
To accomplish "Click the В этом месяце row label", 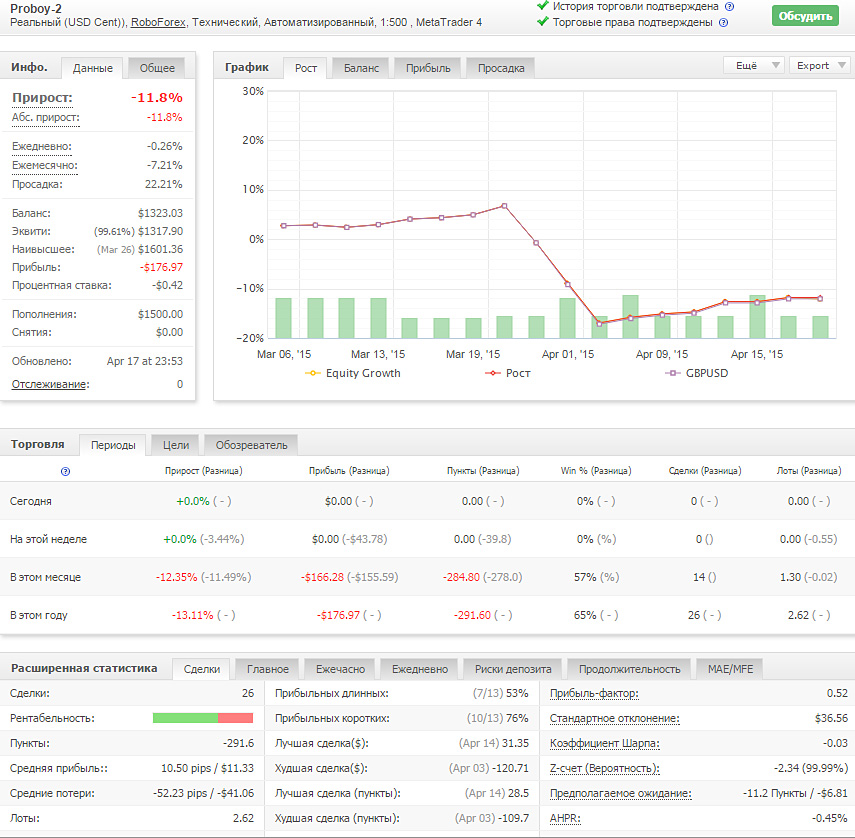I will click(45, 577).
